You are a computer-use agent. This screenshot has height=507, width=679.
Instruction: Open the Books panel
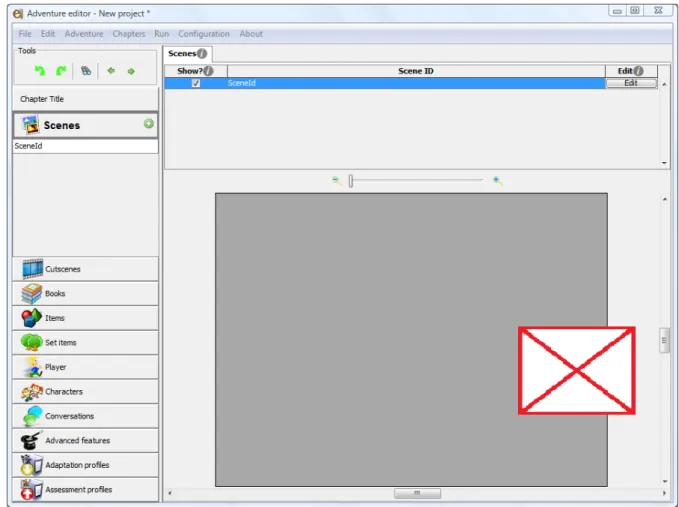[86, 294]
